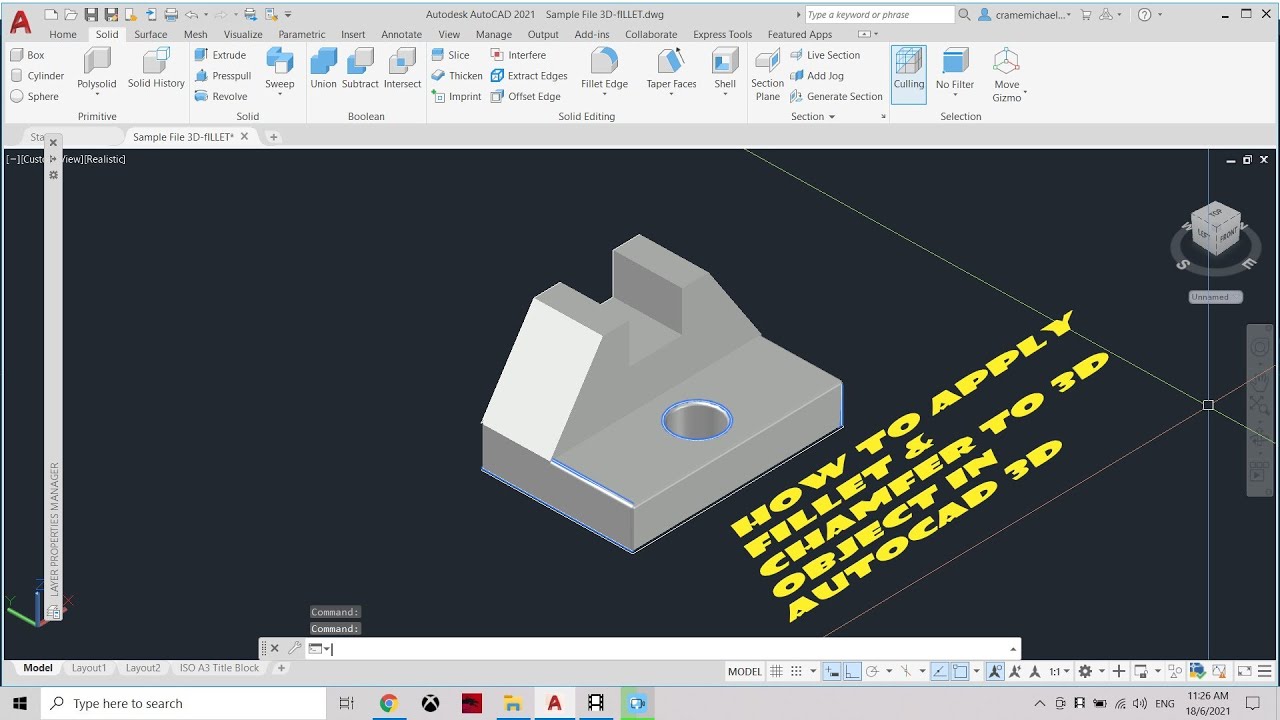Image resolution: width=1280 pixels, height=720 pixels.
Task: Click Save in quick access toolbar
Action: [91, 14]
